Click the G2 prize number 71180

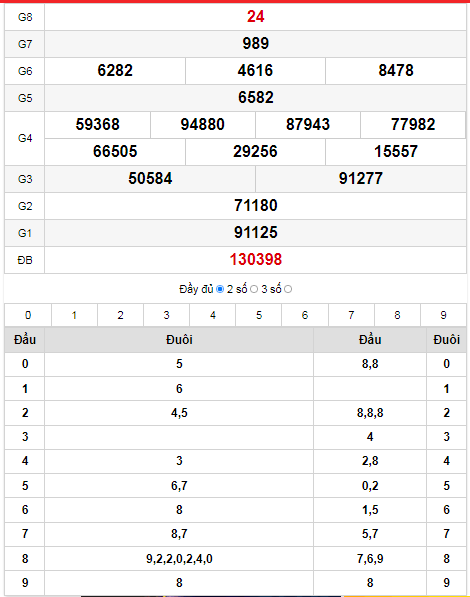point(256,206)
